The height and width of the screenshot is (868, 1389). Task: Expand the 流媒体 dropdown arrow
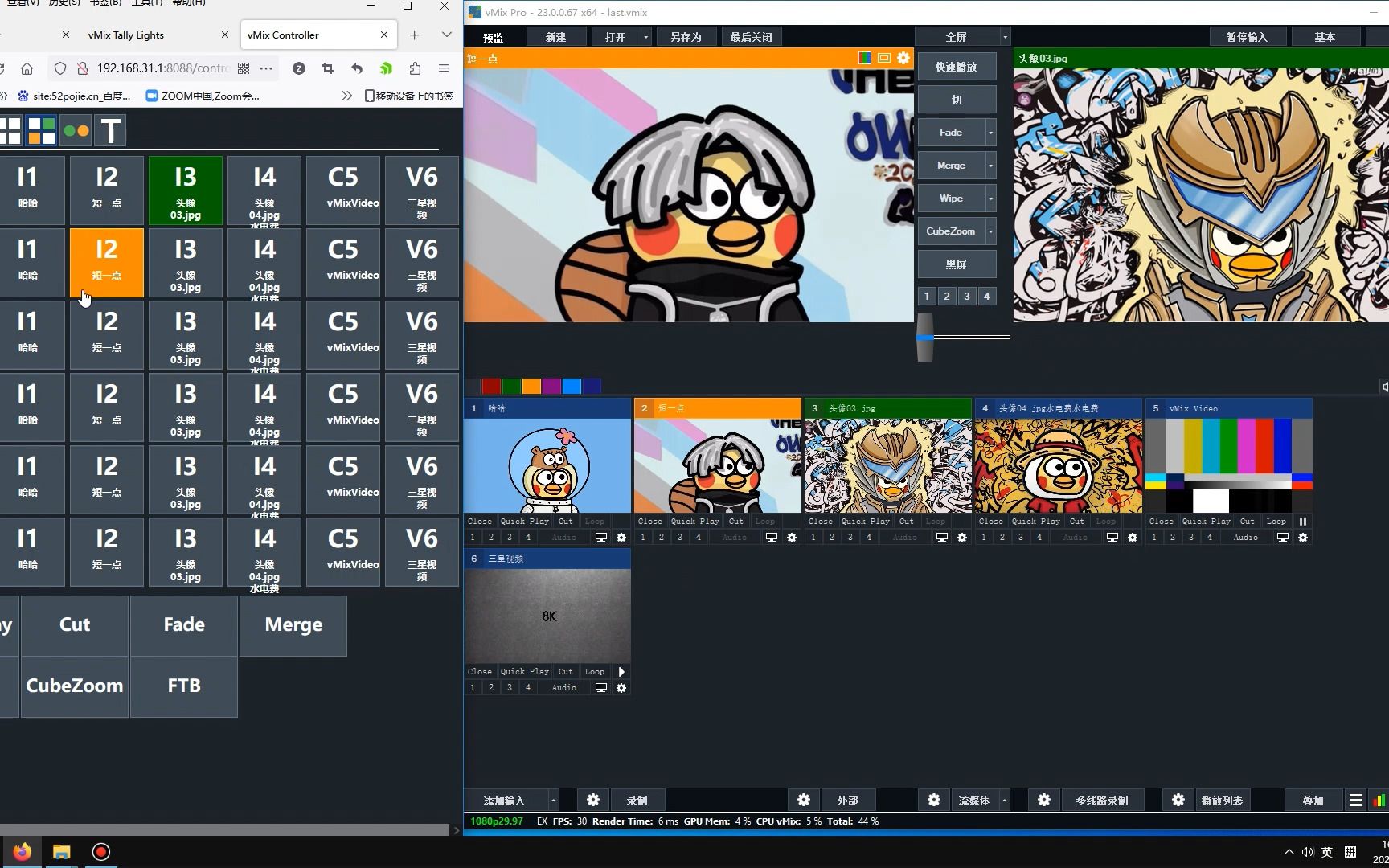1005,800
